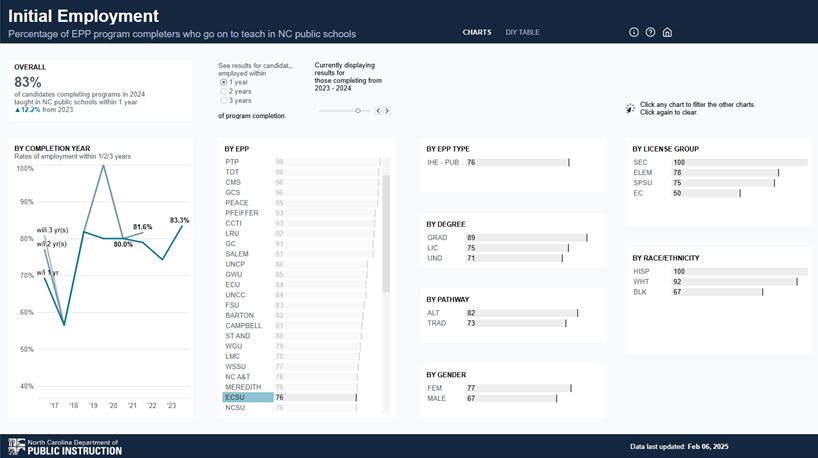Click the filter hint cursor icon
This screenshot has height=458, width=818.
[x=630, y=108]
